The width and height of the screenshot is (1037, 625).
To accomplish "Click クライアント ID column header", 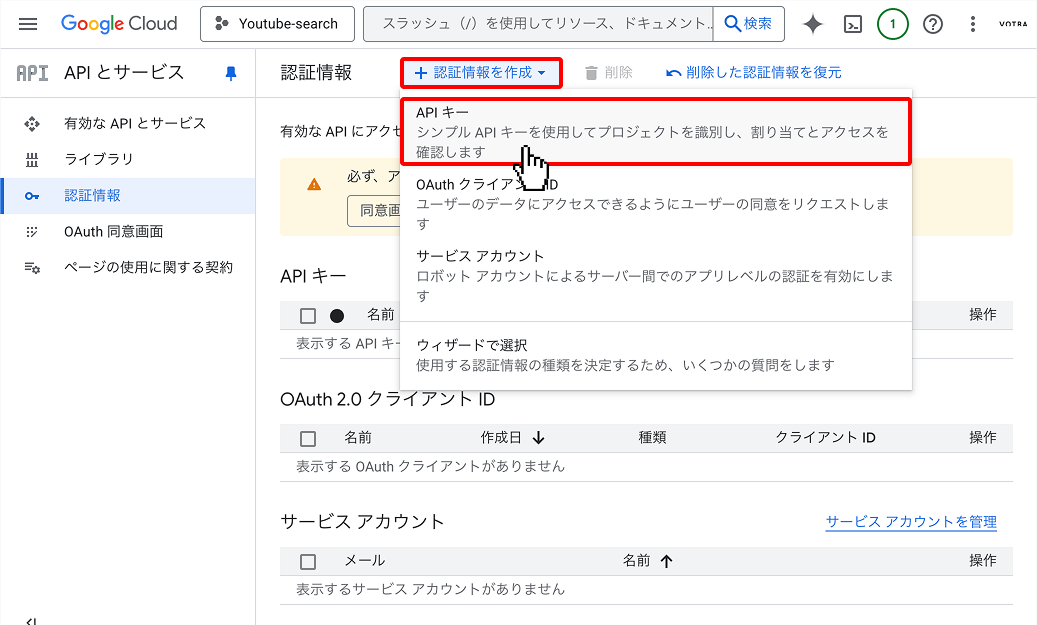I will [825, 437].
